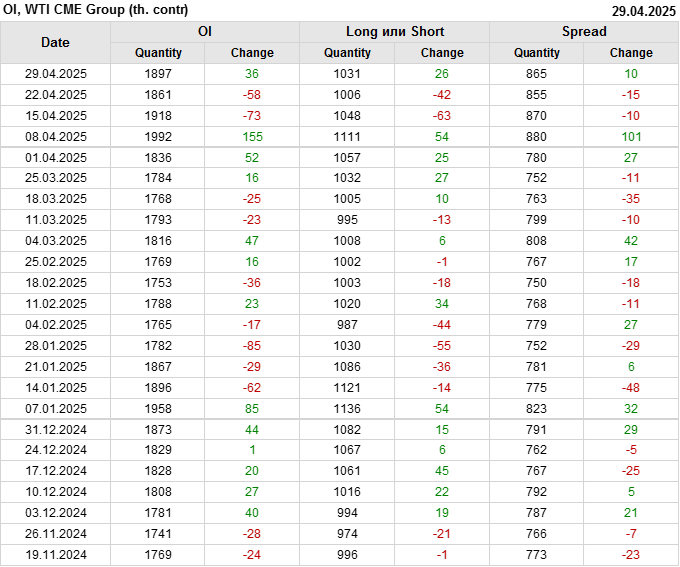Click the 07.01.2025 date cell
Screen dimensions: 680x567
tap(56, 408)
